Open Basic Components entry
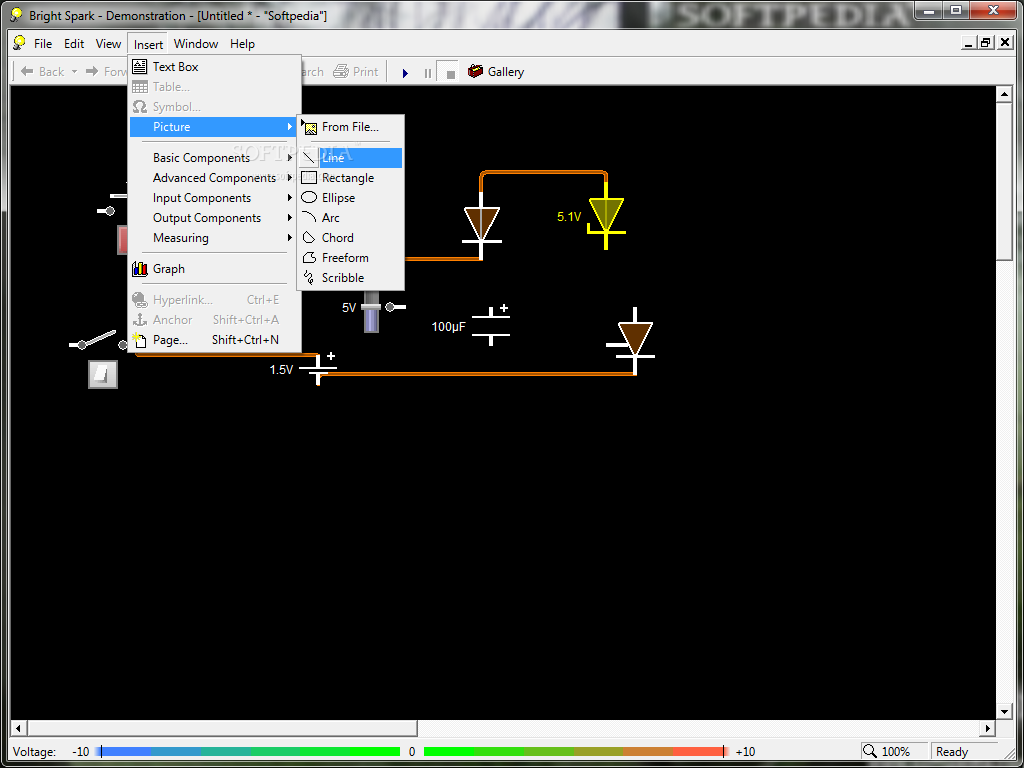 (x=214, y=157)
